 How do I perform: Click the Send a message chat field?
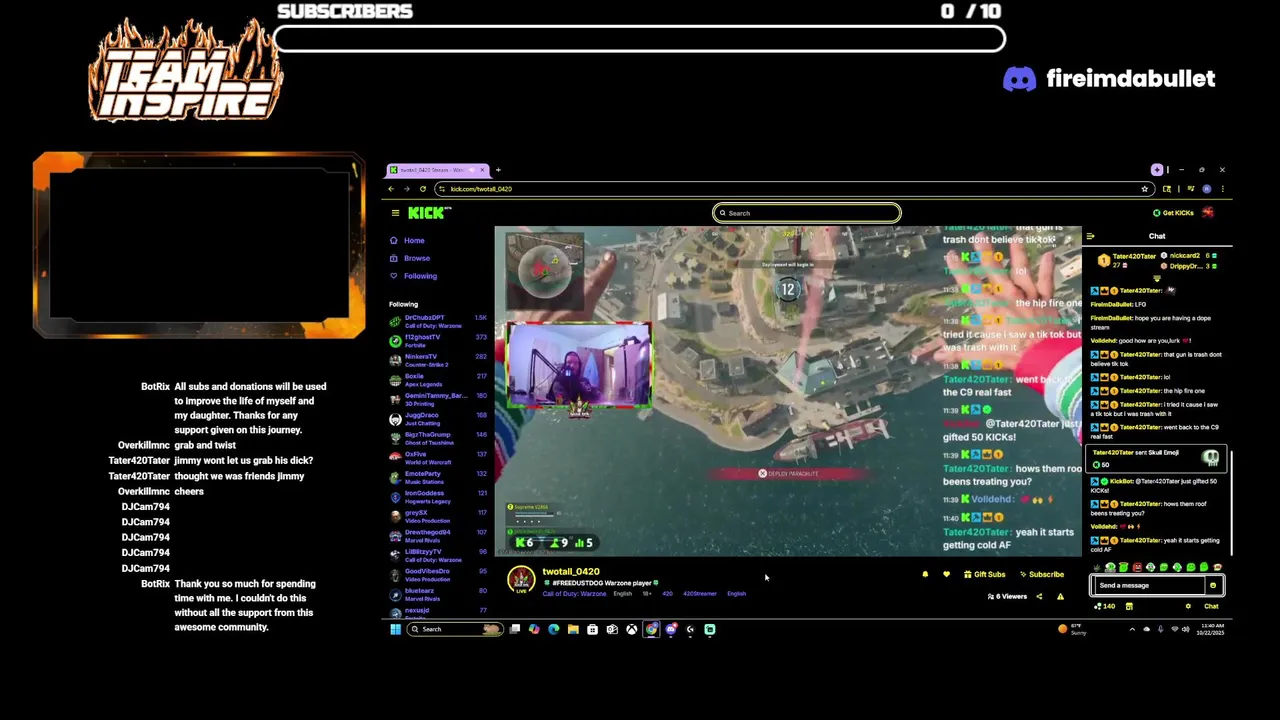tap(1150, 586)
